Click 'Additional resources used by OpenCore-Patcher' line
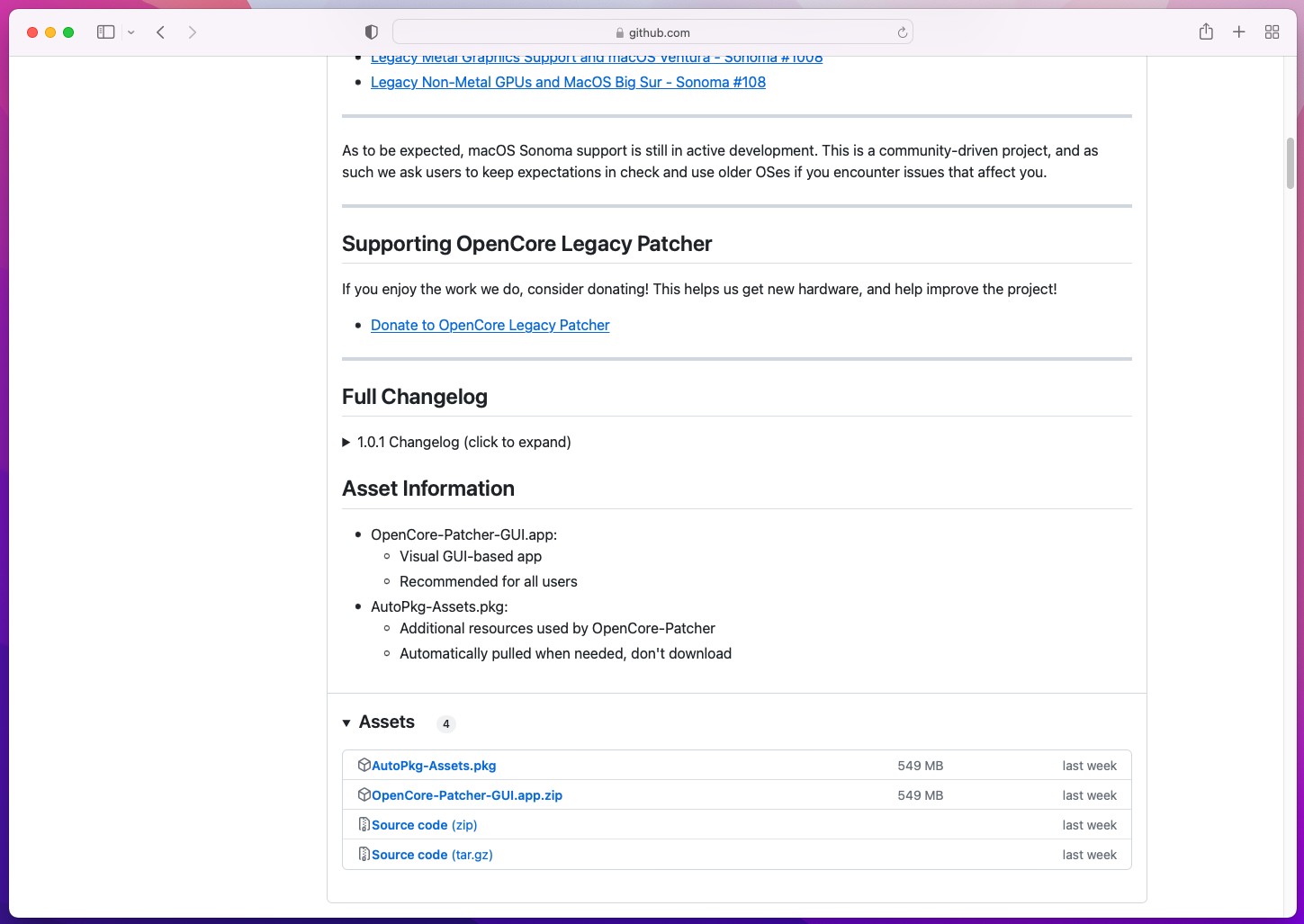Screen dimensions: 1304x924 pos(557,628)
